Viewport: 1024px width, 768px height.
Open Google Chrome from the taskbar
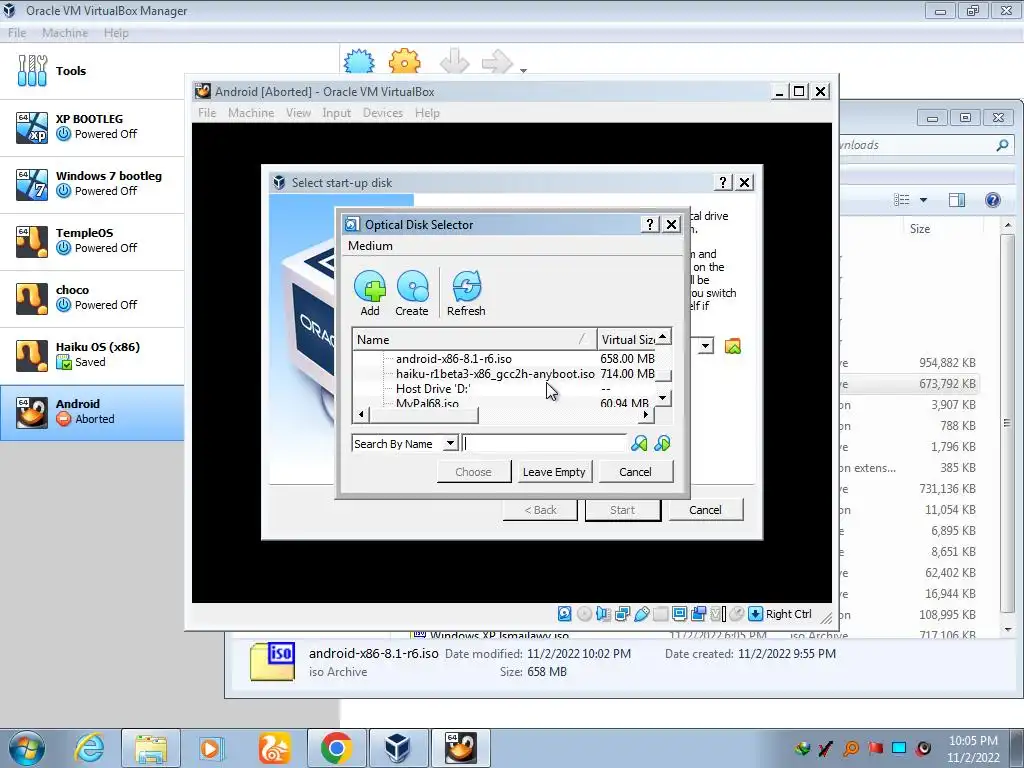336,748
